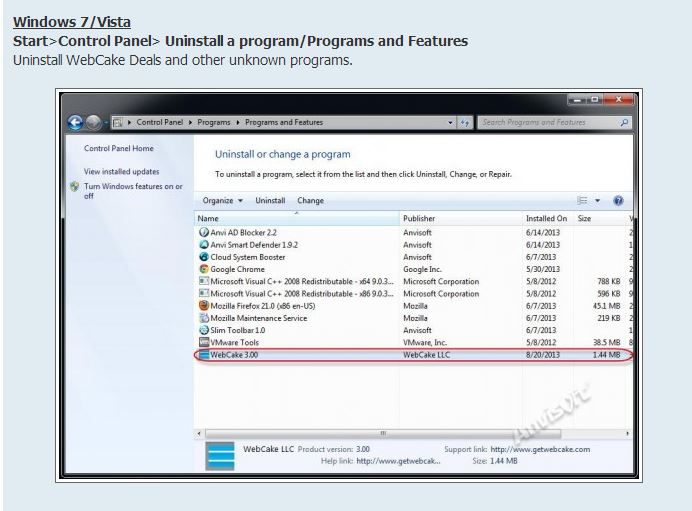Open the getwebcak... help link
Screen dimensions: 692x511
click(398, 461)
